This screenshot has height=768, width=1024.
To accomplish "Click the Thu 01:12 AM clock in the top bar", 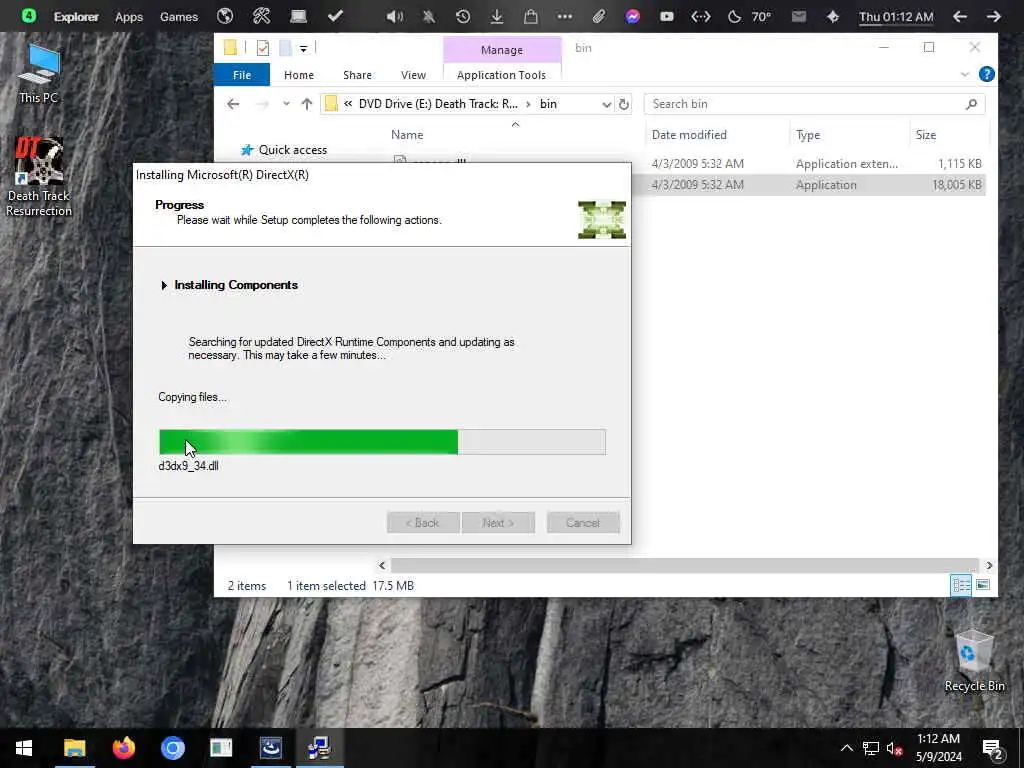I will pos(896,17).
